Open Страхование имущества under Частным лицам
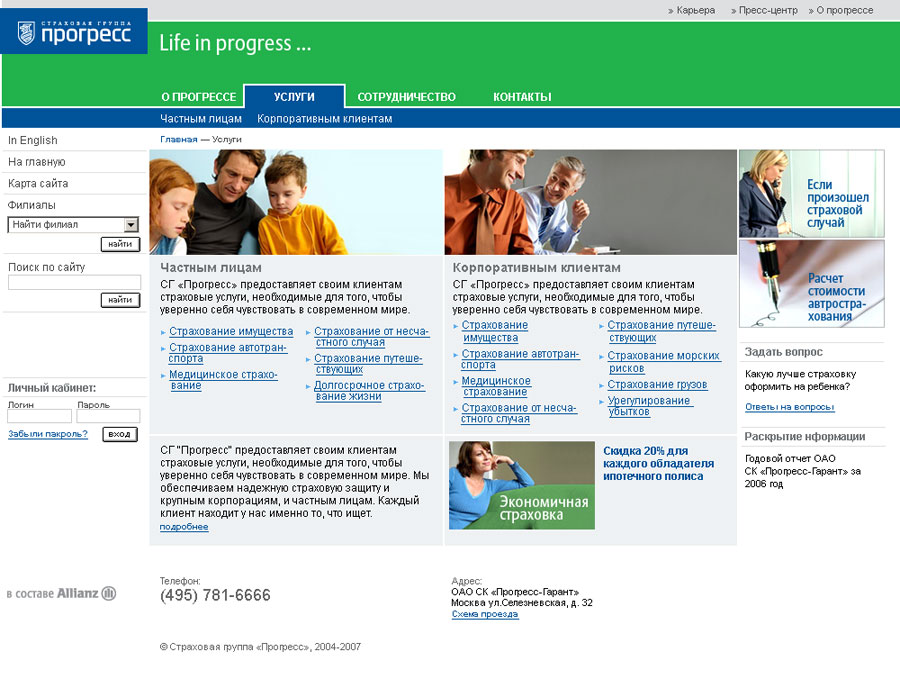The width and height of the screenshot is (900, 697). 231,332
